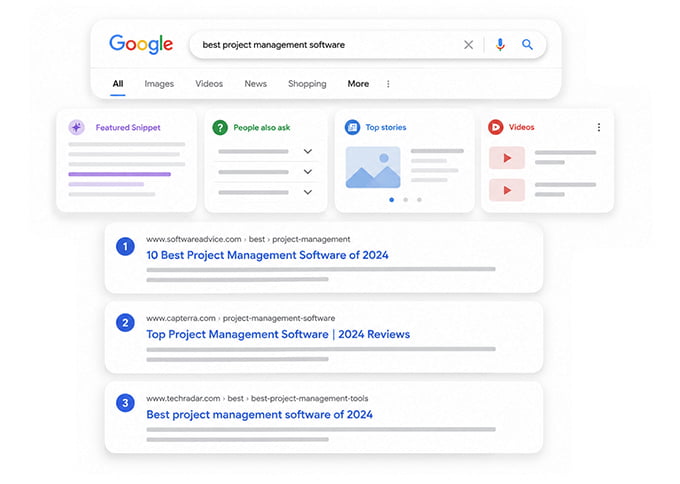Click the number 2 result badge
The width and height of the screenshot is (680, 484).
[x=125, y=323]
